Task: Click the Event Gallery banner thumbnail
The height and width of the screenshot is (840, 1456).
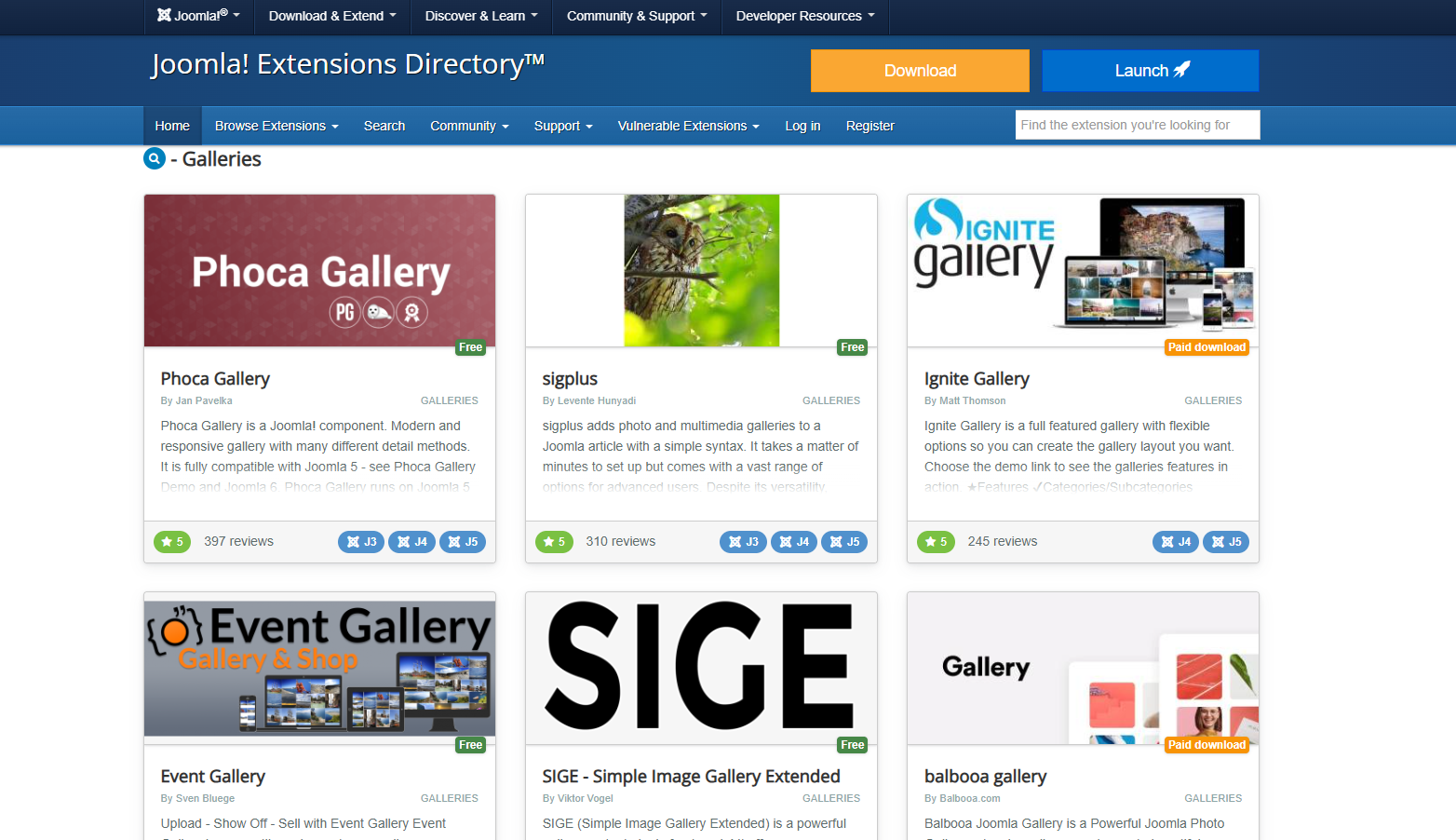Action: [319, 669]
